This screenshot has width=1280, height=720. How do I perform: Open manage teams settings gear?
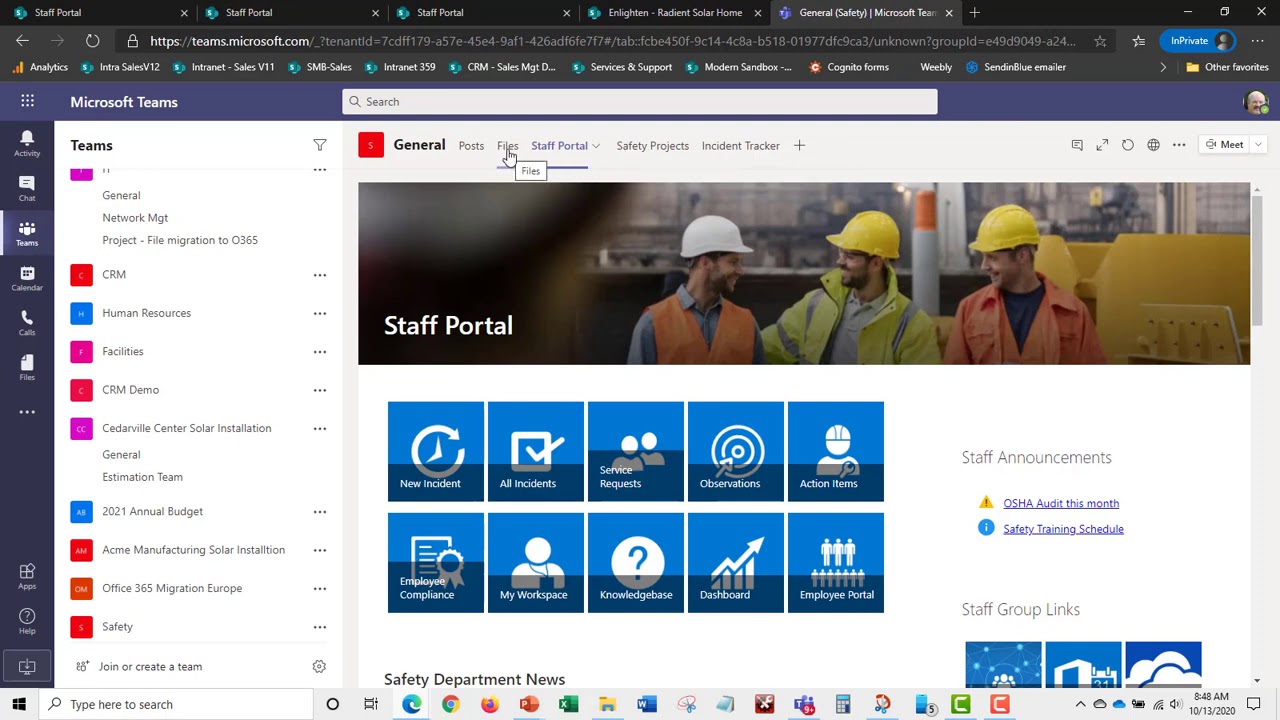319,666
